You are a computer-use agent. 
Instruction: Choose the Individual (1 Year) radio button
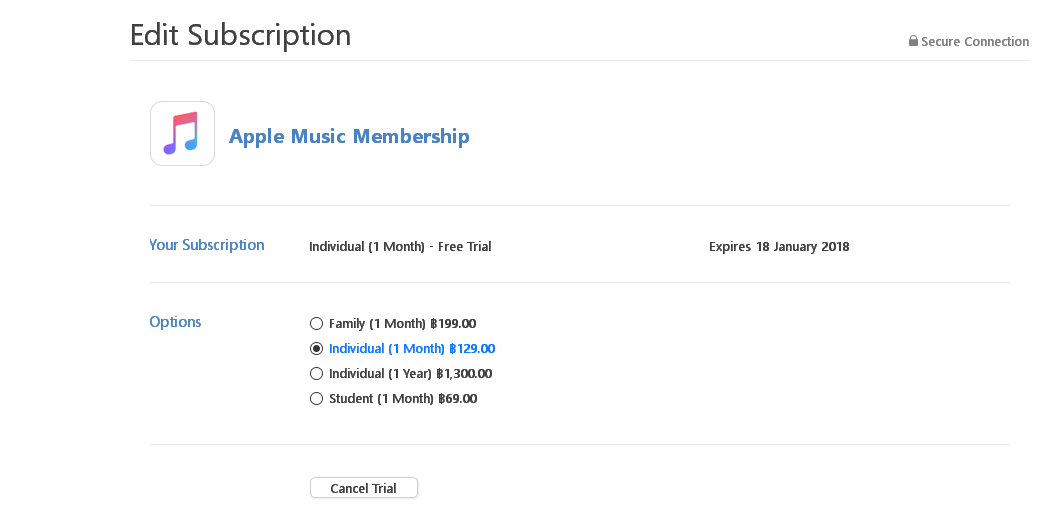(316, 373)
